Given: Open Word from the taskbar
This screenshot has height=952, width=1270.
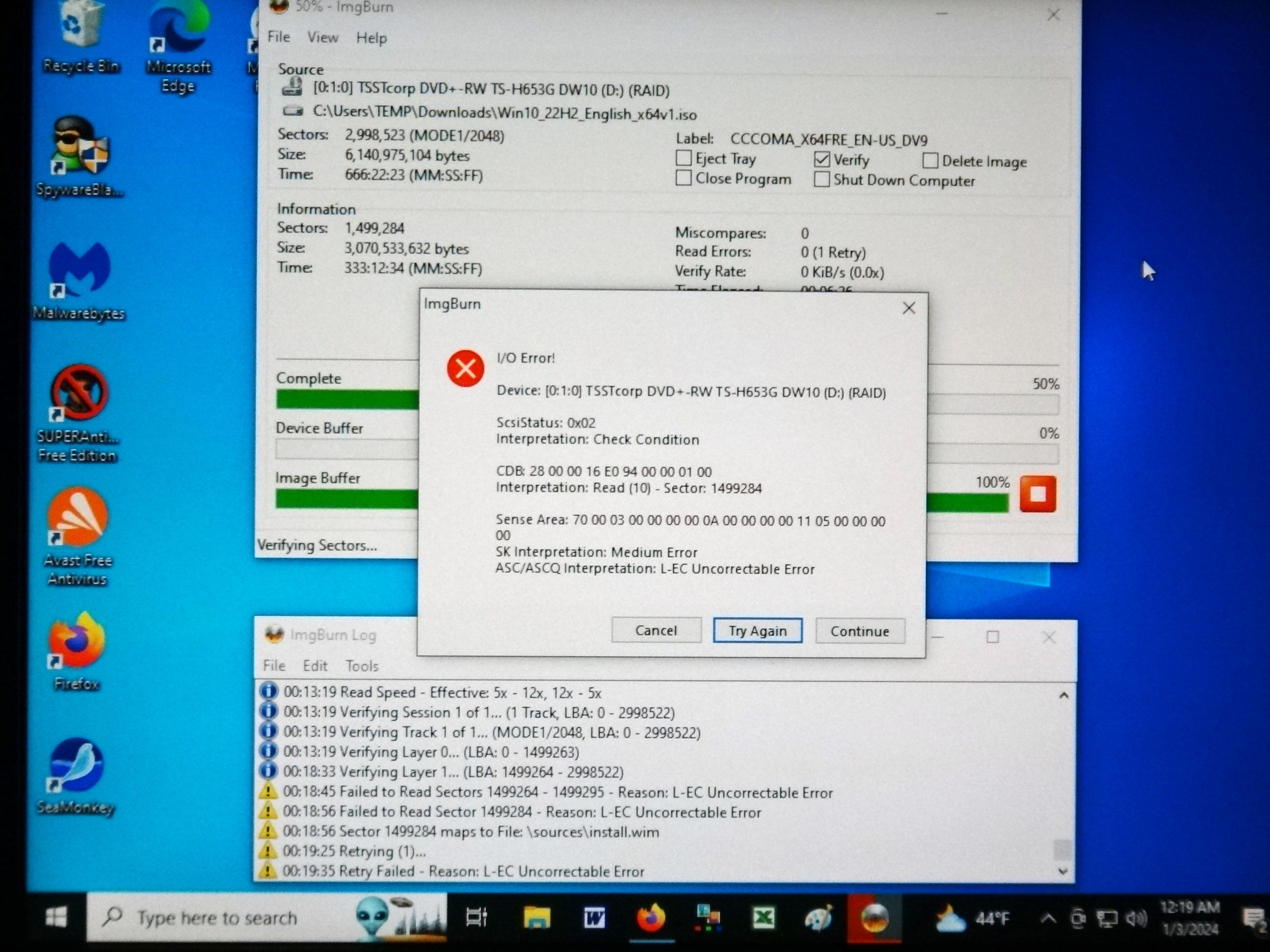Looking at the screenshot, I should coord(594,919).
